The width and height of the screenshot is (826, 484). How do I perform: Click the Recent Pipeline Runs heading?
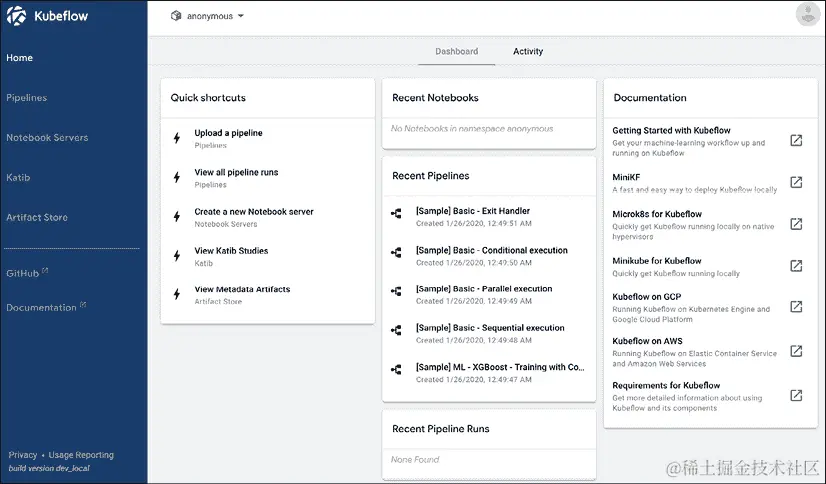[x=440, y=429]
